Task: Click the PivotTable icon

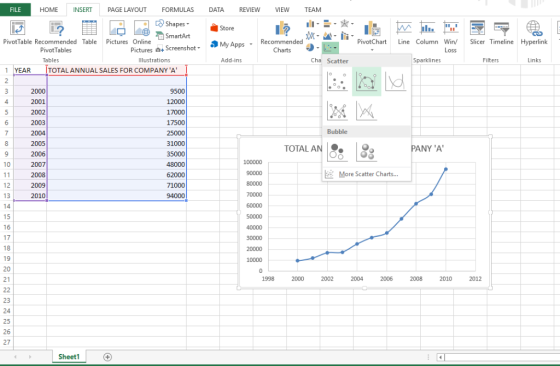Action: click(17, 32)
